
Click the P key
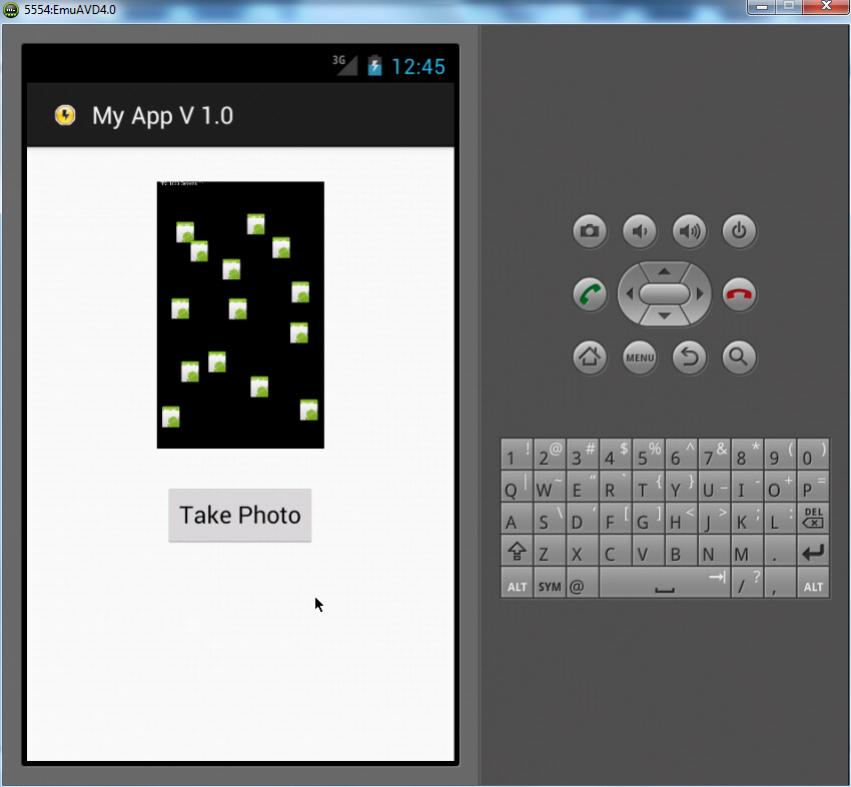click(x=813, y=486)
